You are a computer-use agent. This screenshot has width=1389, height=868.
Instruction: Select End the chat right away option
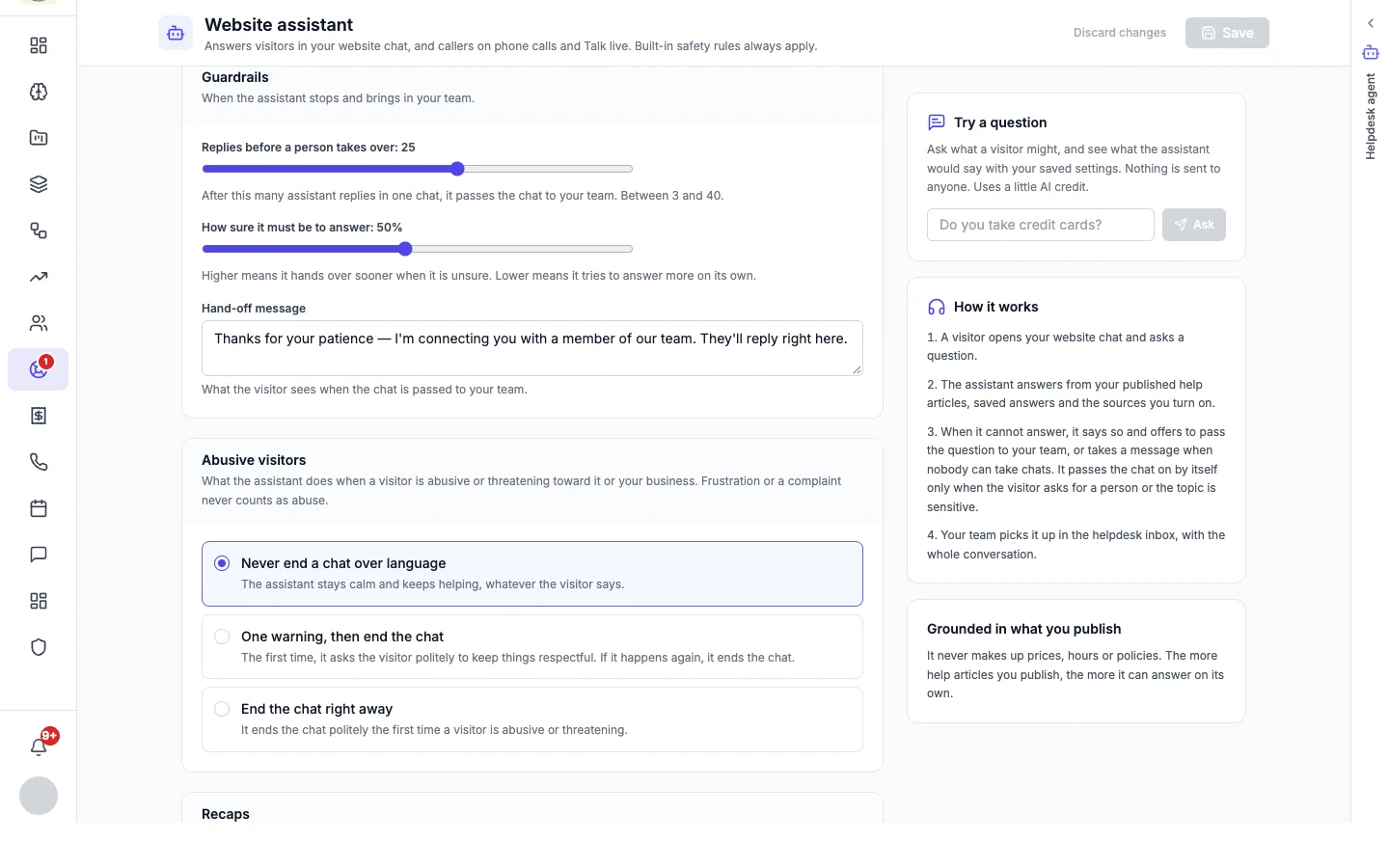(532, 719)
